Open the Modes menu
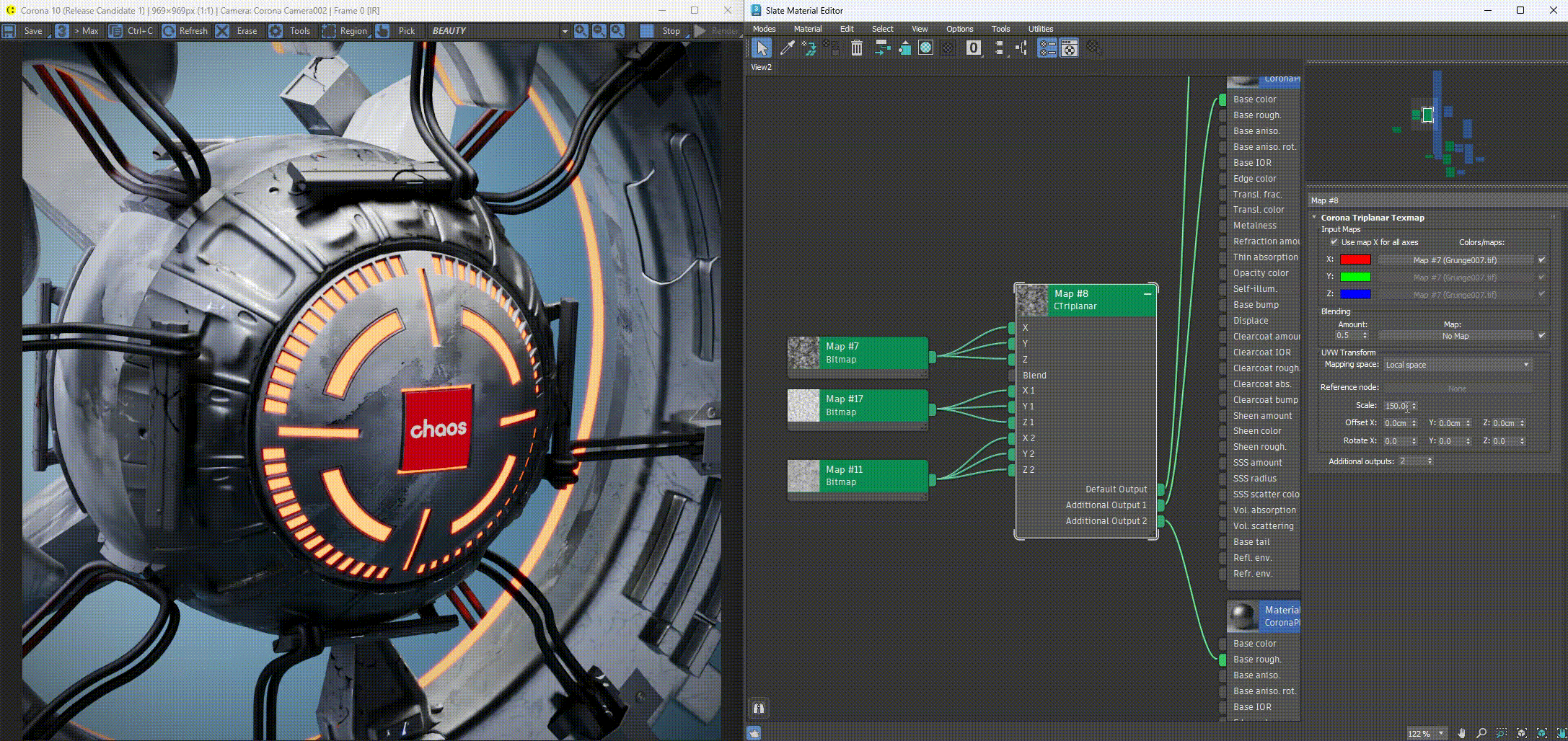Image resolution: width=1568 pixels, height=741 pixels. [764, 29]
